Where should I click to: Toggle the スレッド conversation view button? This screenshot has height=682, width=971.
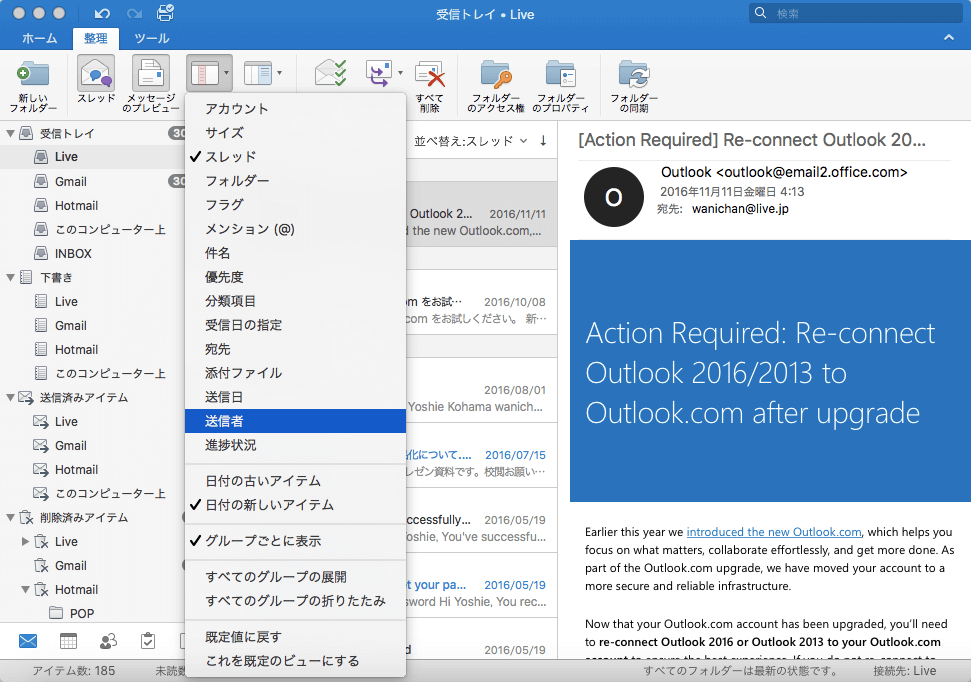[x=95, y=79]
